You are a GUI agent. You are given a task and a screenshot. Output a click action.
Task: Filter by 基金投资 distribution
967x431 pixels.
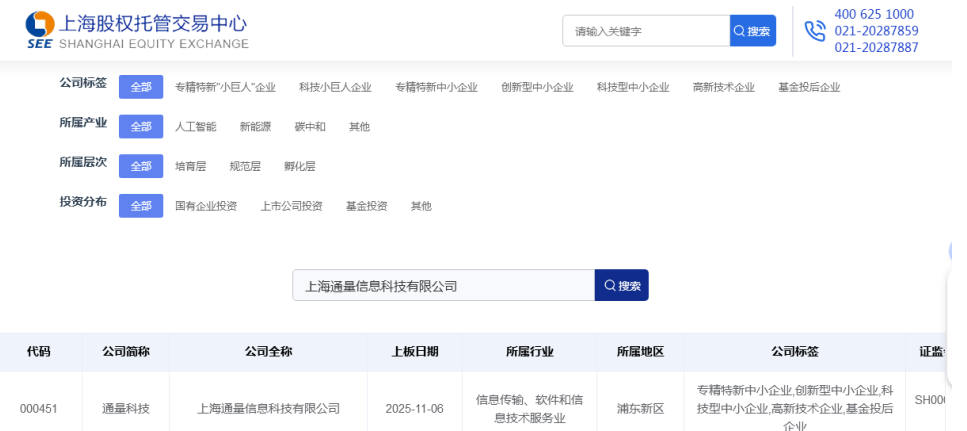click(x=366, y=206)
